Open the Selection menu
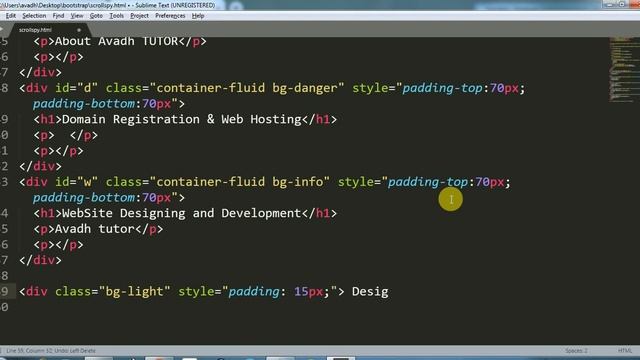 34,16
